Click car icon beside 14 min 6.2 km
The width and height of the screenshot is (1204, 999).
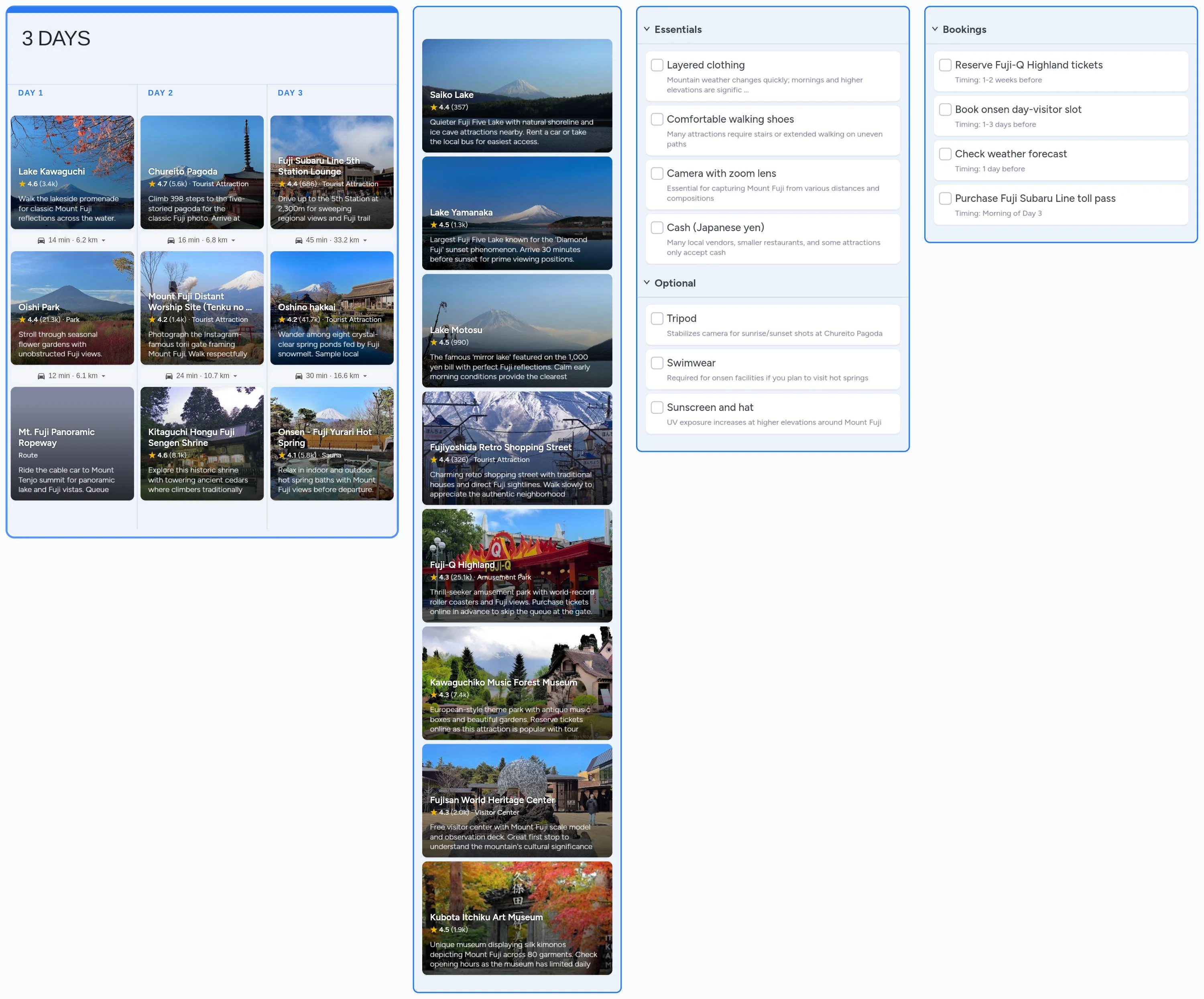pos(41,240)
